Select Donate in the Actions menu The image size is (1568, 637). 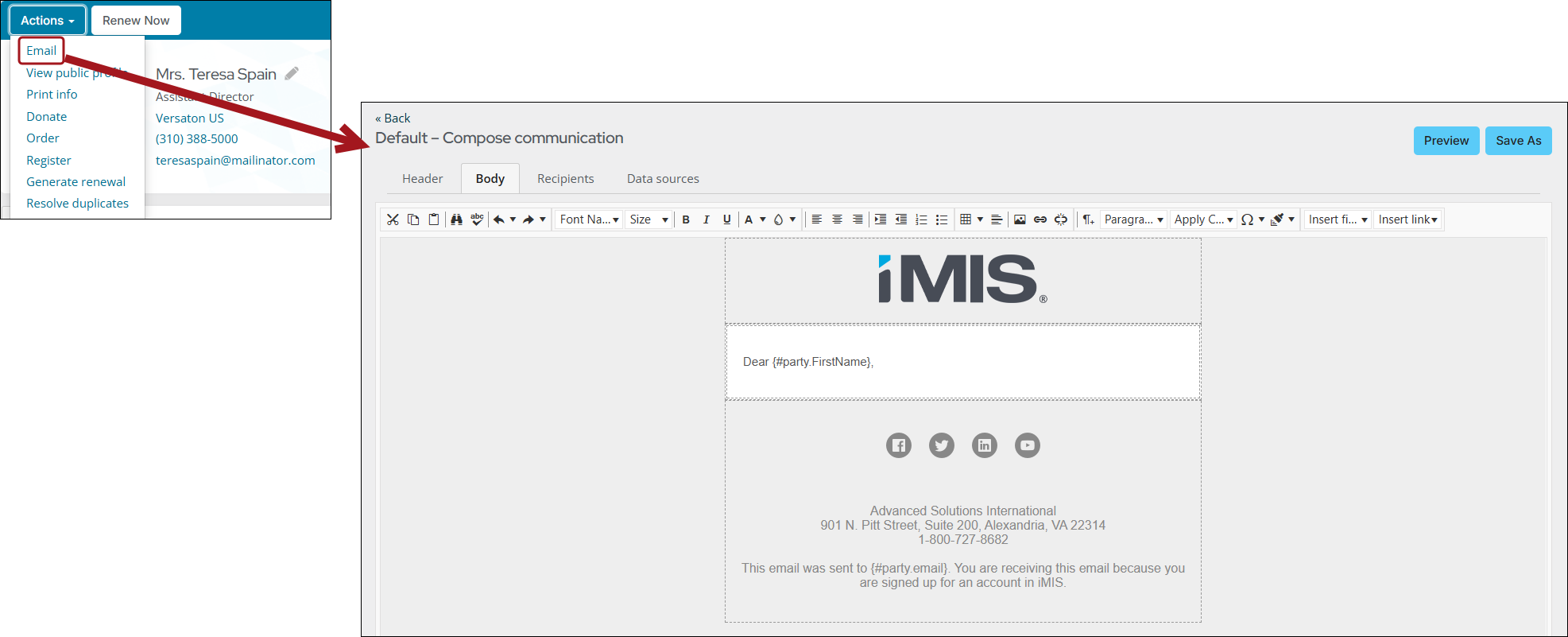(x=46, y=117)
